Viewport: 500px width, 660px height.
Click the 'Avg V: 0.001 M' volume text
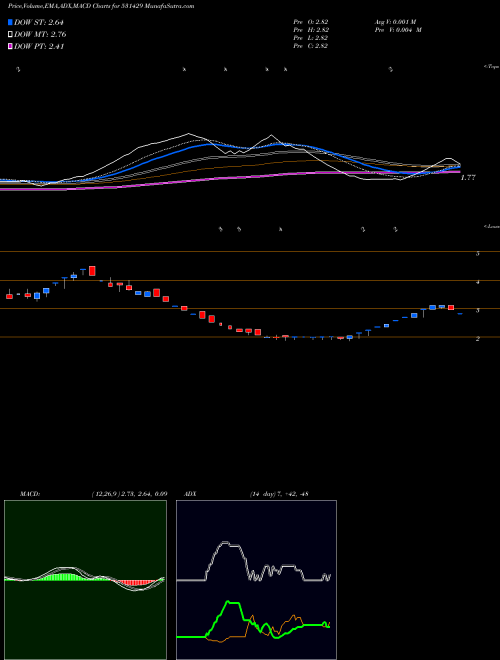coord(395,22)
